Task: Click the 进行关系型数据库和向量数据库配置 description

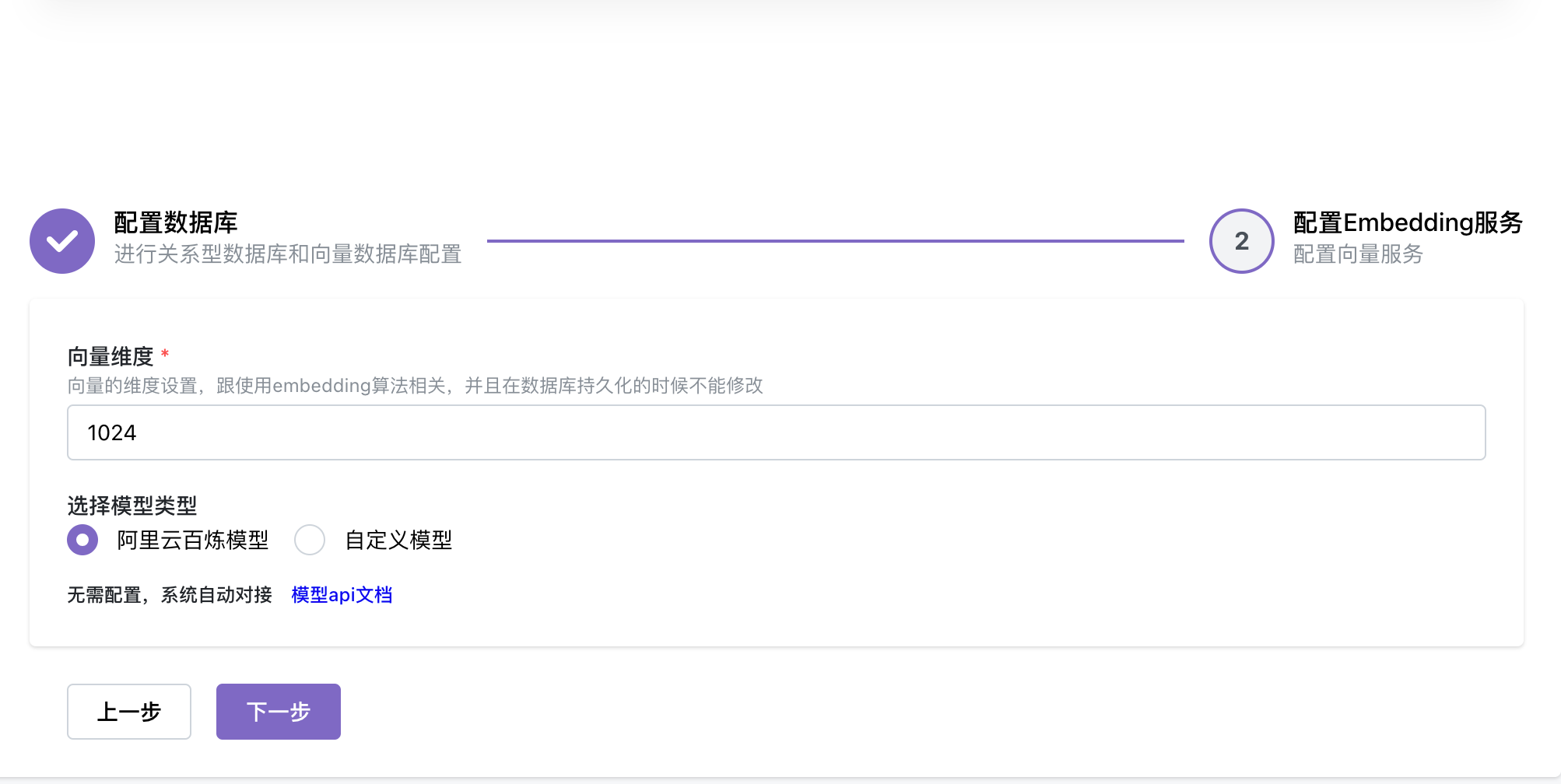Action: click(x=288, y=254)
